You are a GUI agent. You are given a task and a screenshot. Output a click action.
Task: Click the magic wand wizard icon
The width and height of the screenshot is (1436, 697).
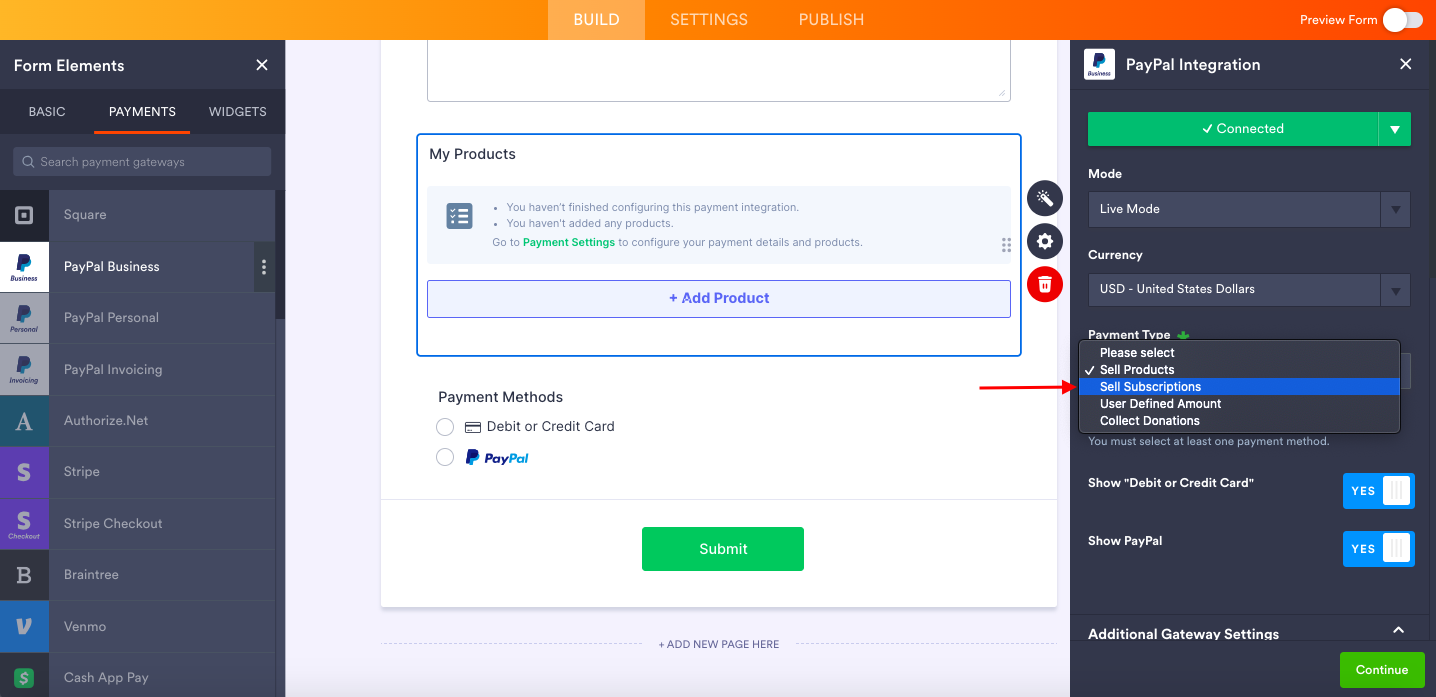click(x=1045, y=198)
